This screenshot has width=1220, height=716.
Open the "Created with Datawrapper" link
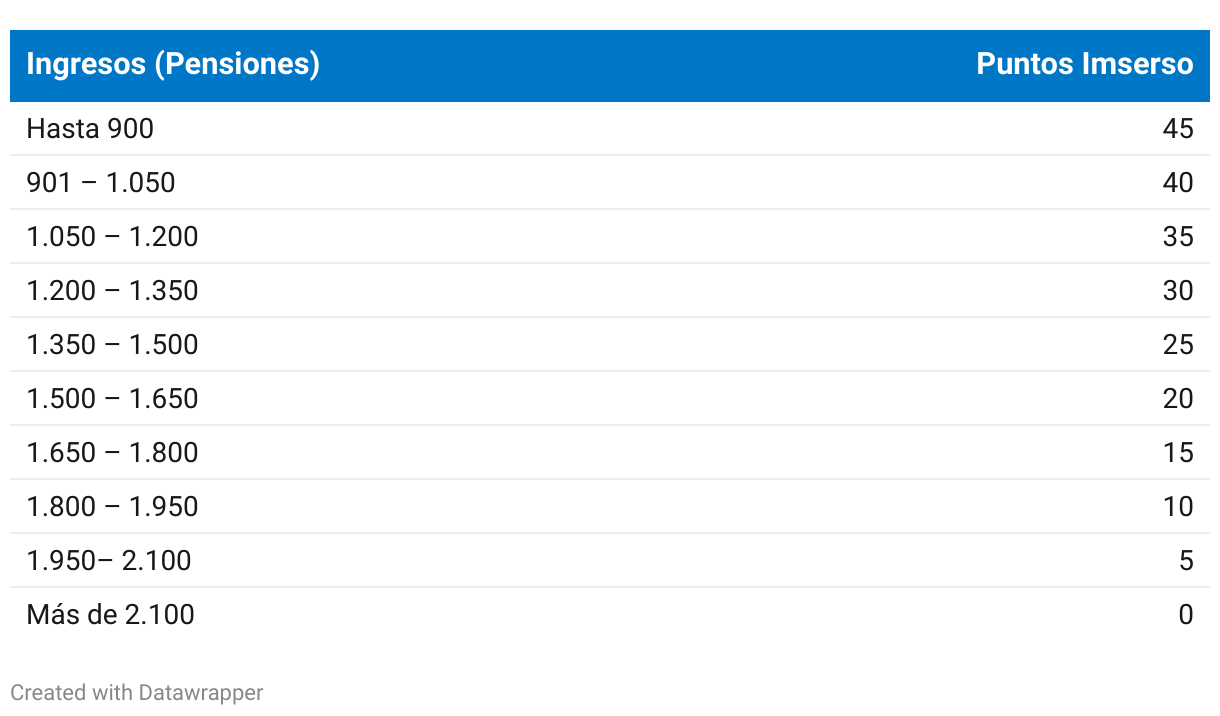click(137, 692)
